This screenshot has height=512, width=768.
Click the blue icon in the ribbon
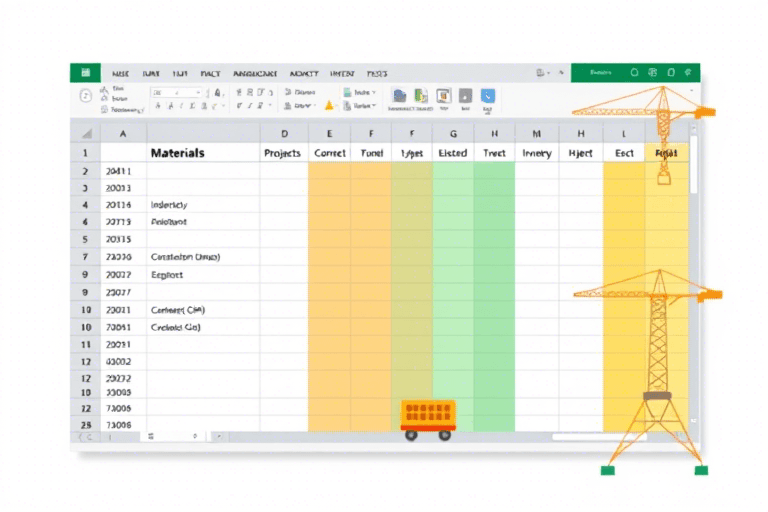pos(488,96)
